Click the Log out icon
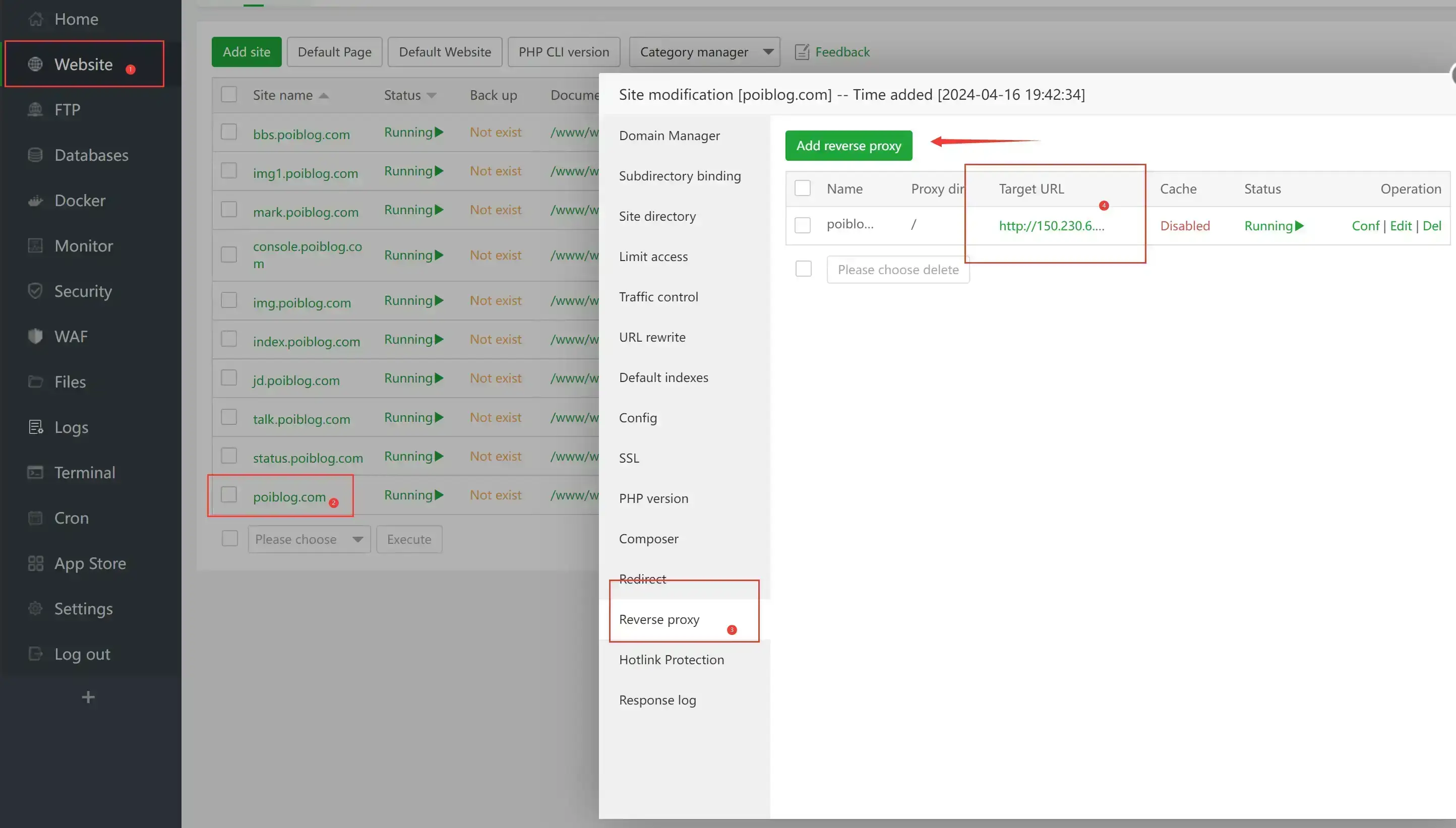Image resolution: width=1456 pixels, height=828 pixels. point(35,654)
